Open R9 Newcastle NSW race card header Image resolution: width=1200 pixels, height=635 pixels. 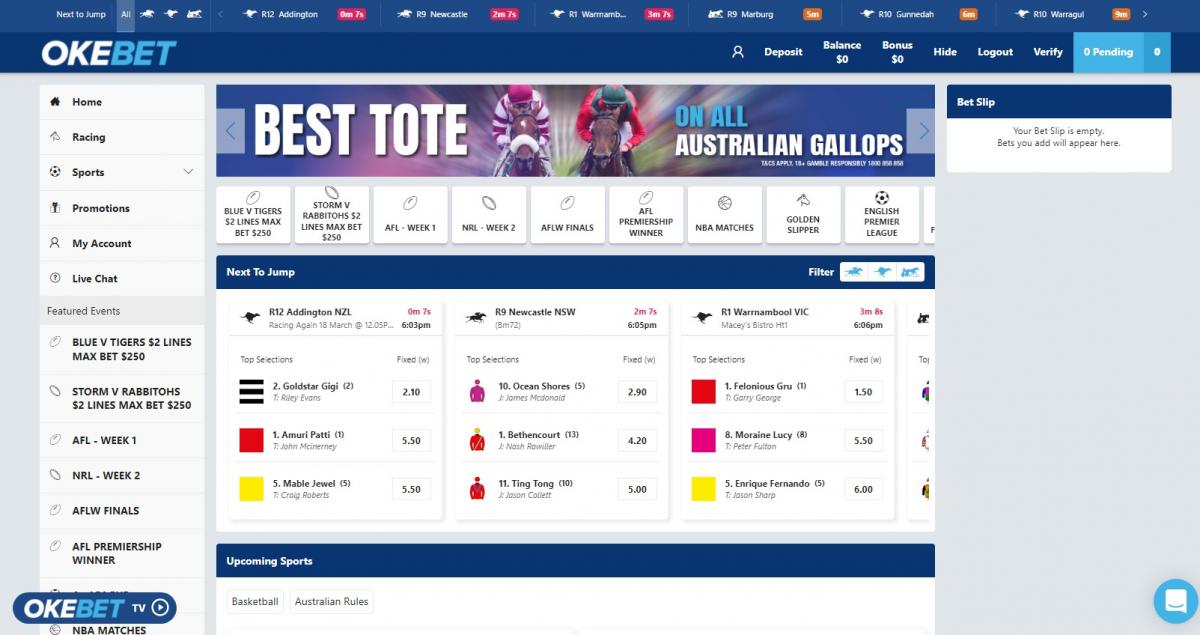[562, 318]
